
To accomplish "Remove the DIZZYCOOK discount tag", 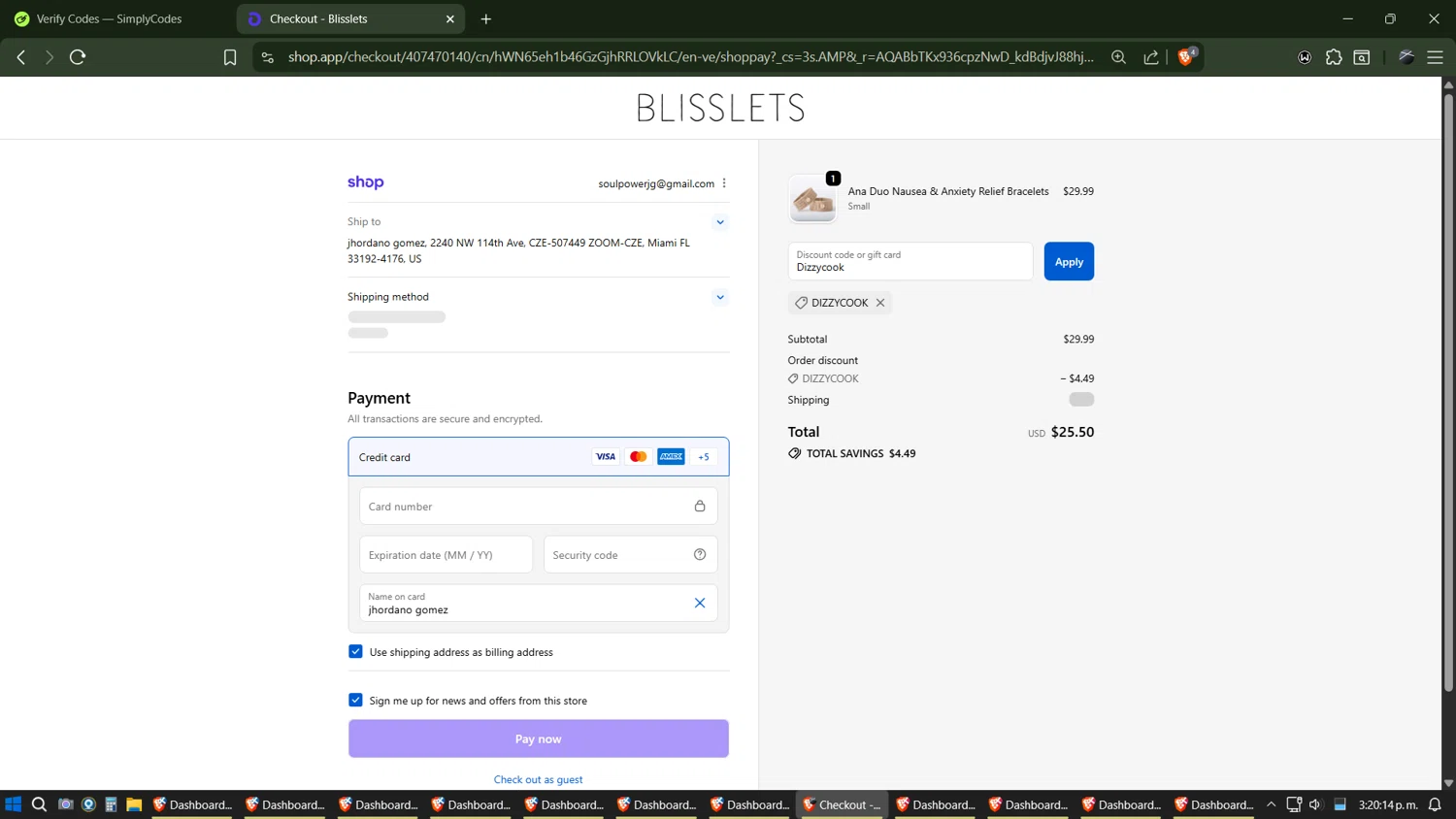I will [880, 303].
